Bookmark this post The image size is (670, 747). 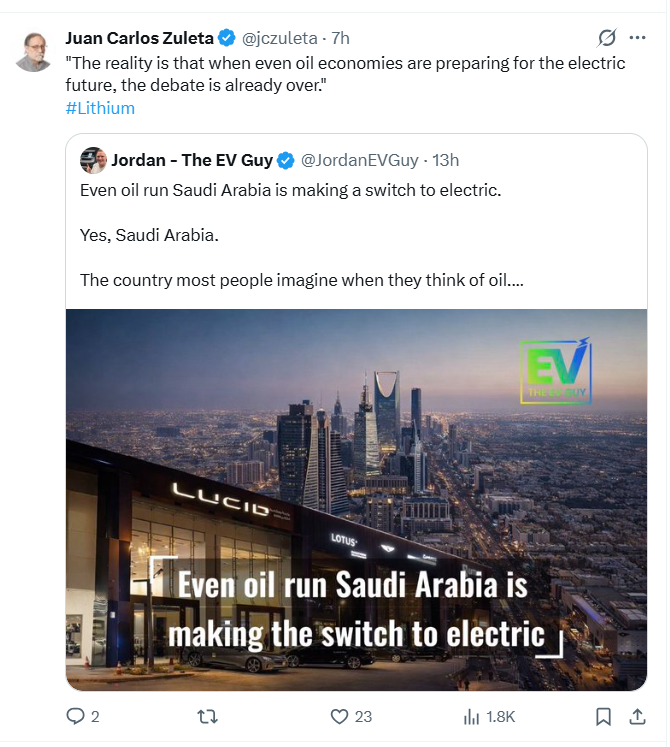[x=603, y=716]
